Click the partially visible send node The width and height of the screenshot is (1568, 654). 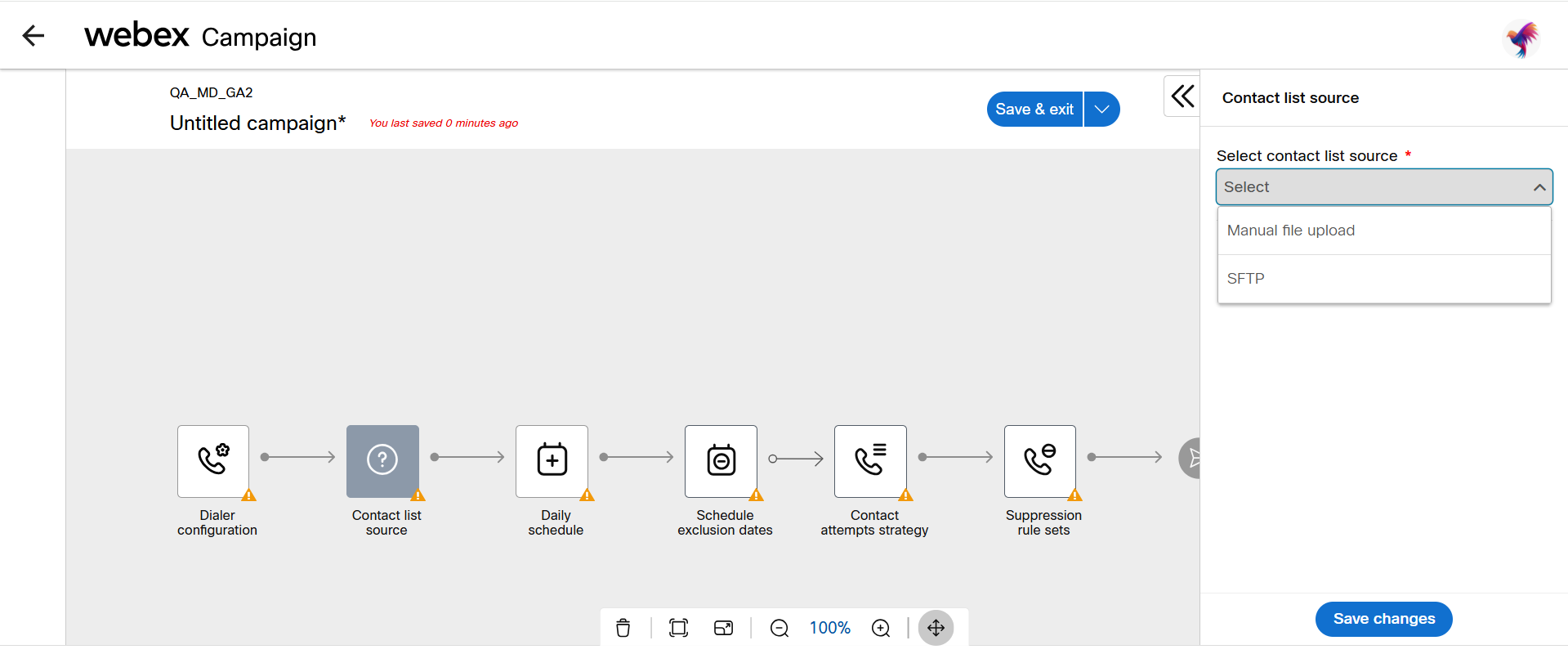pyautogui.click(x=1190, y=458)
